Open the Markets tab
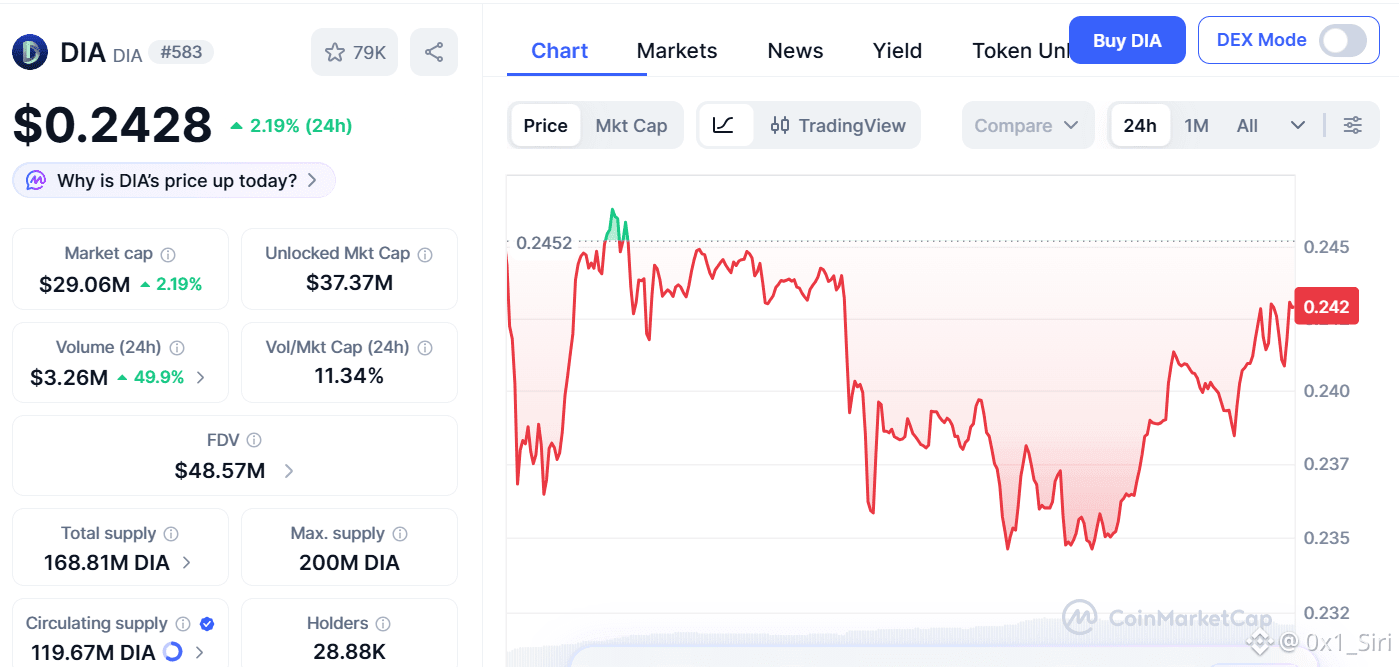Image resolution: width=1399 pixels, height=667 pixels. tap(677, 51)
